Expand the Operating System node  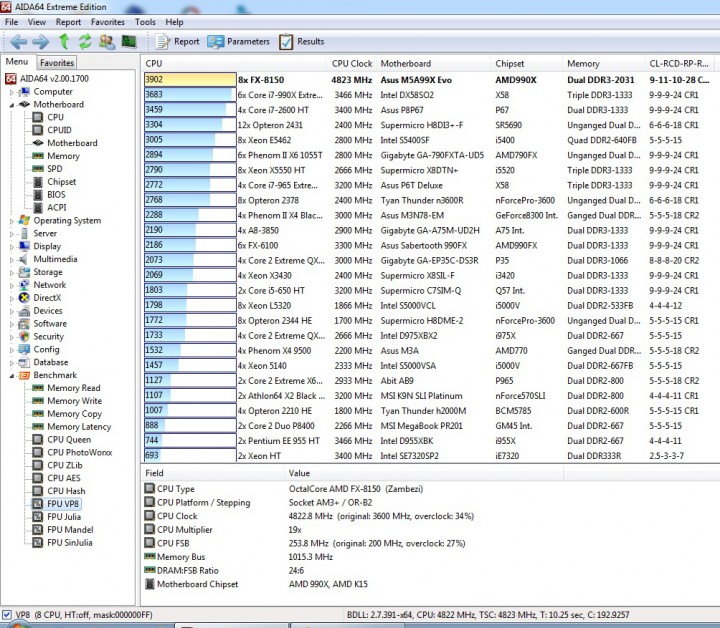pyautogui.click(x=12, y=221)
